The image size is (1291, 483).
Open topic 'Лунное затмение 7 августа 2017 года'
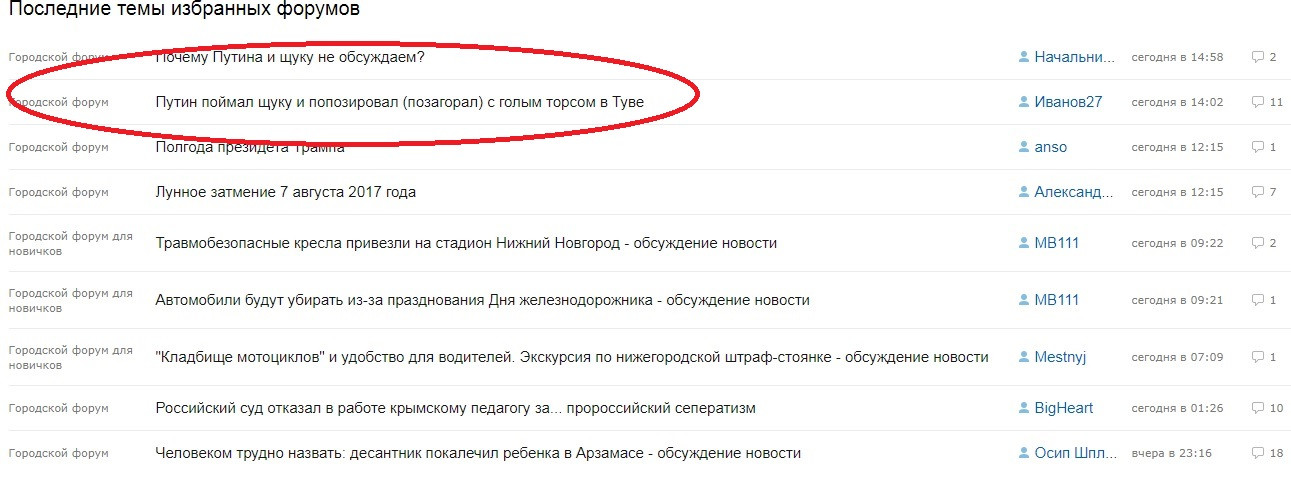click(x=286, y=192)
